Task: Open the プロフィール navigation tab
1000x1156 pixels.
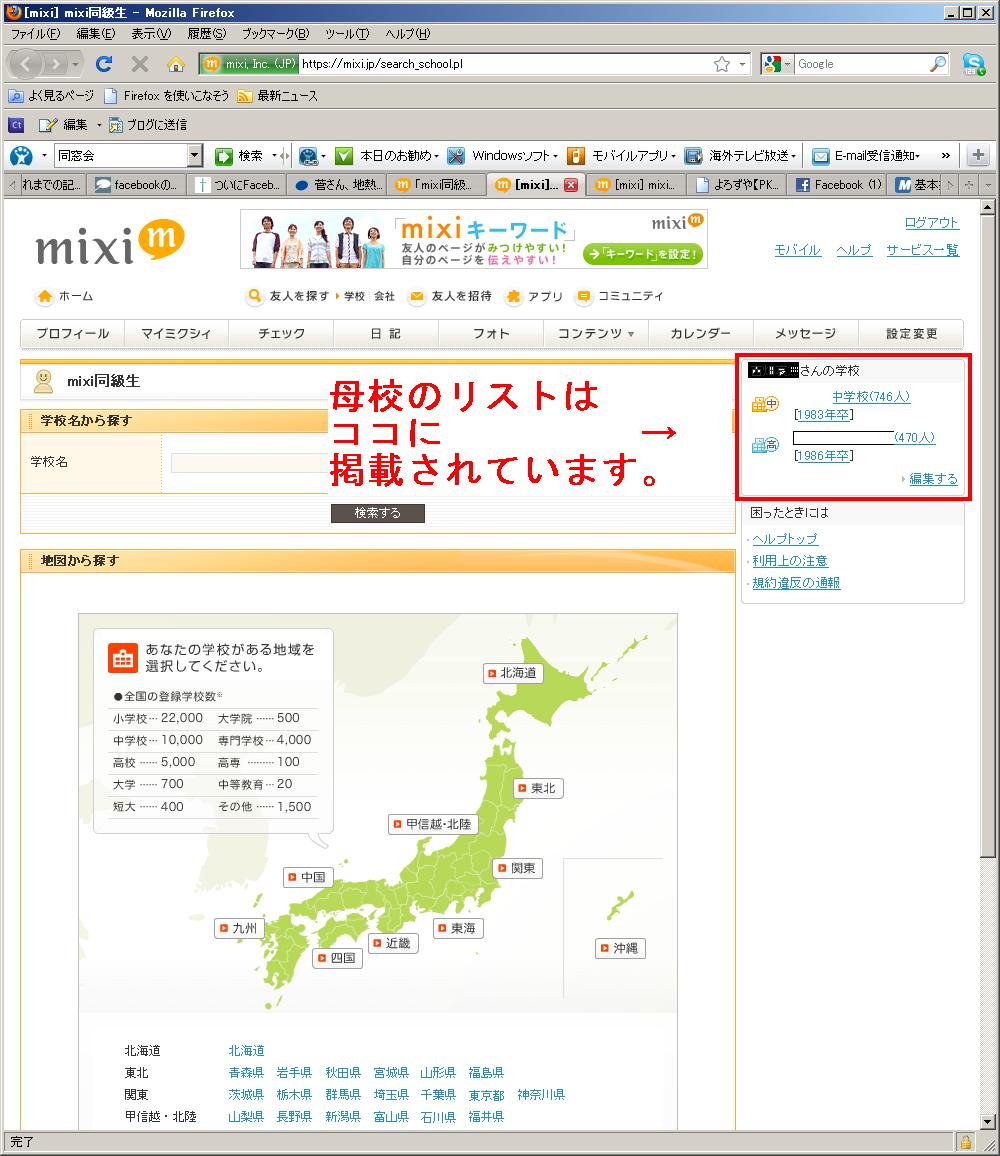Action: (x=72, y=334)
